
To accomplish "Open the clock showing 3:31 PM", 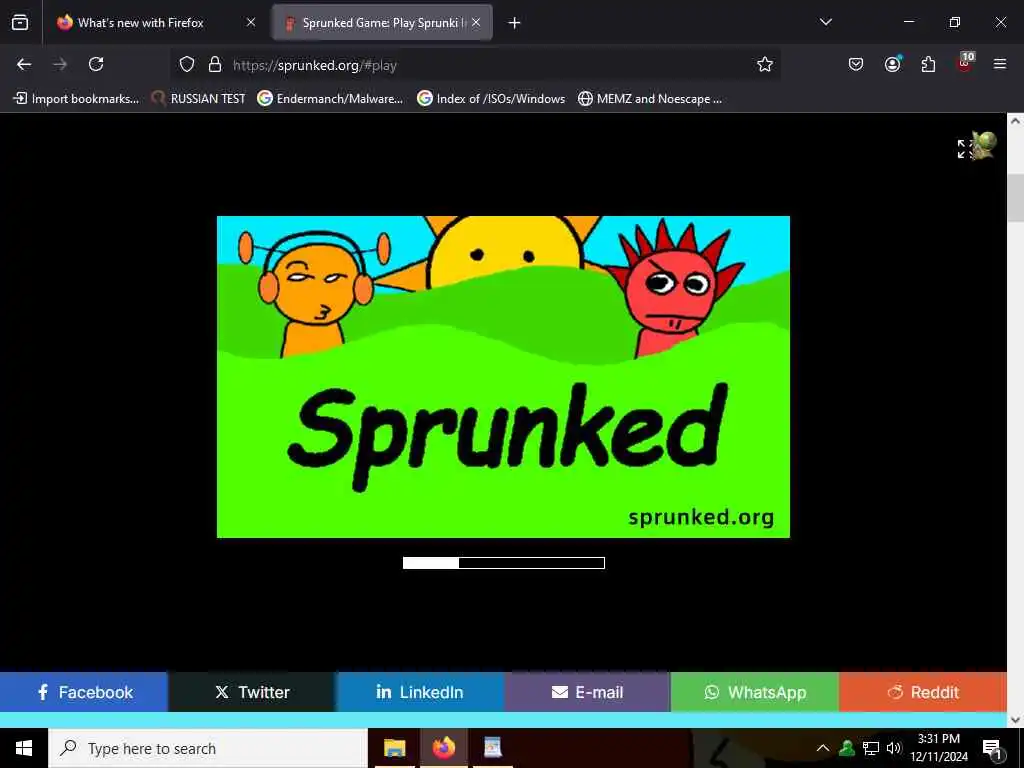I will click(x=939, y=748).
